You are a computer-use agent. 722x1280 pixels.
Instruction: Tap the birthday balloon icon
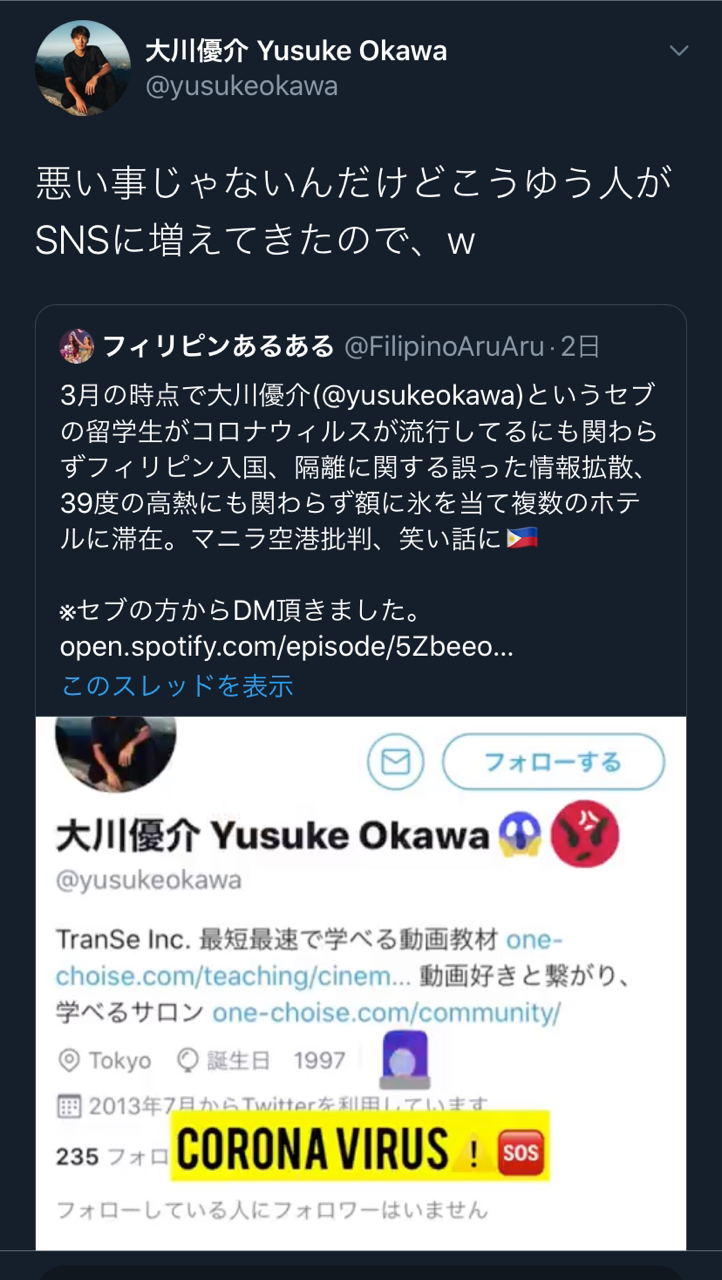click(x=188, y=1060)
